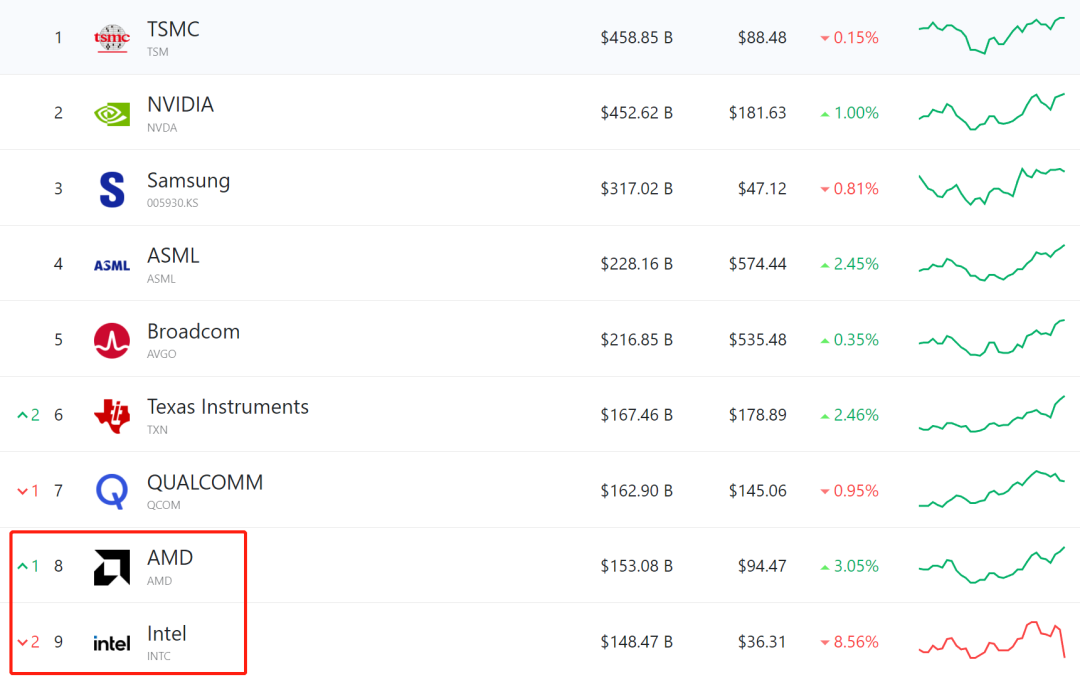Open the TSMC company name link
Image resolution: width=1080 pixels, height=677 pixels.
point(173,30)
